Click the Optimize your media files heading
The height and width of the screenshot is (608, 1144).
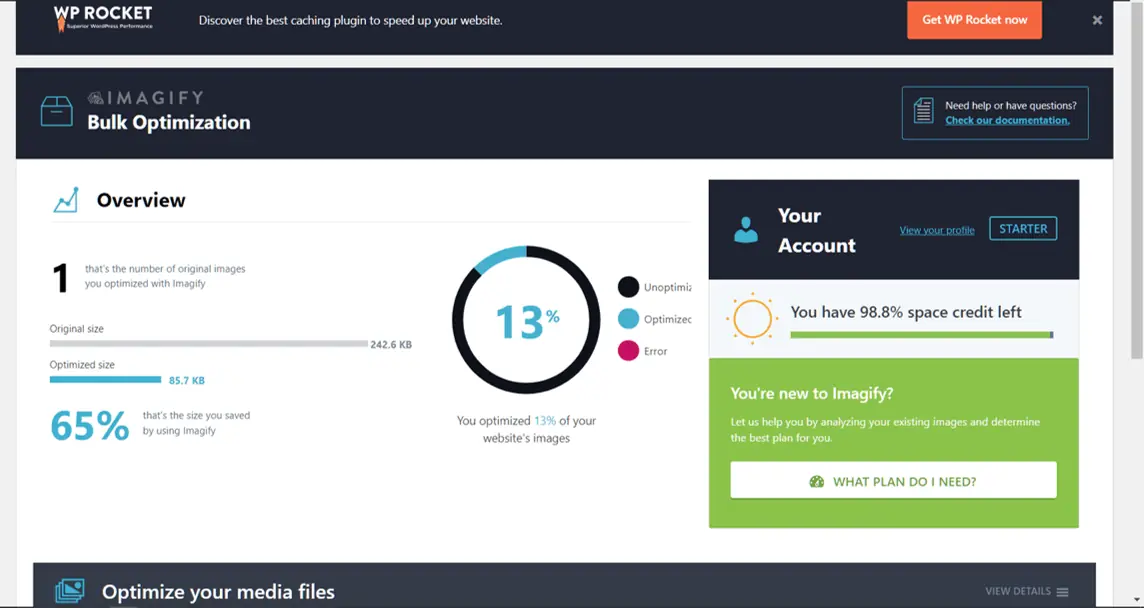pyautogui.click(x=218, y=592)
